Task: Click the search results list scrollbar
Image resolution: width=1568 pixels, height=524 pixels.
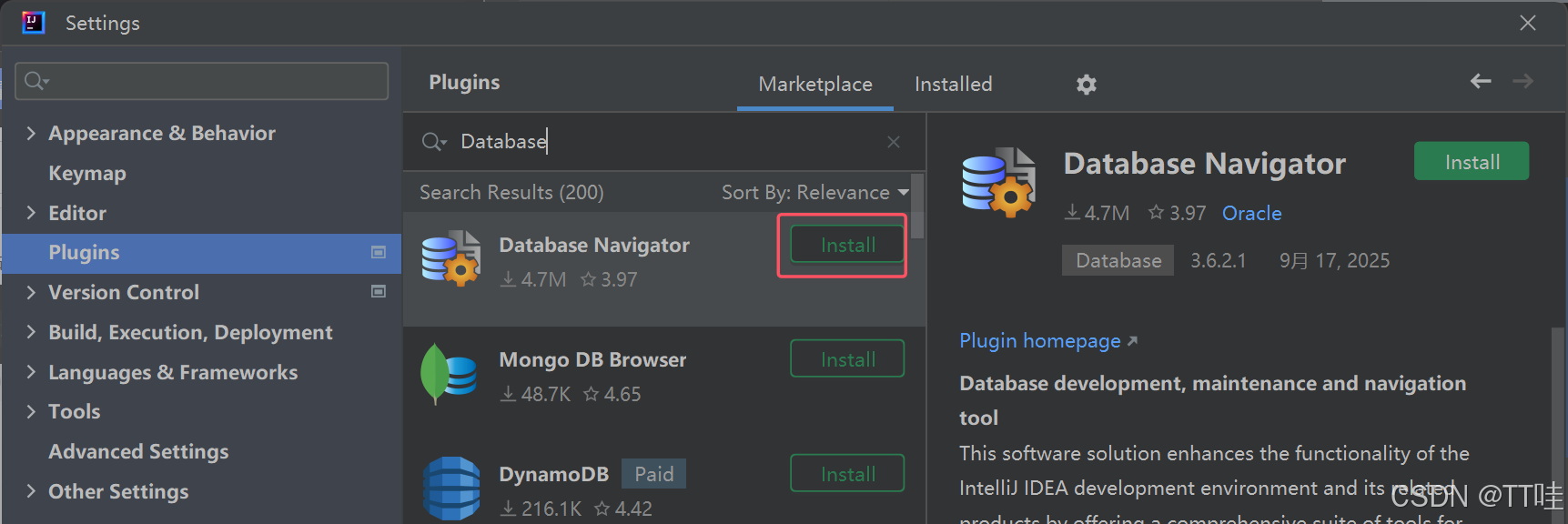Action: [x=917, y=207]
